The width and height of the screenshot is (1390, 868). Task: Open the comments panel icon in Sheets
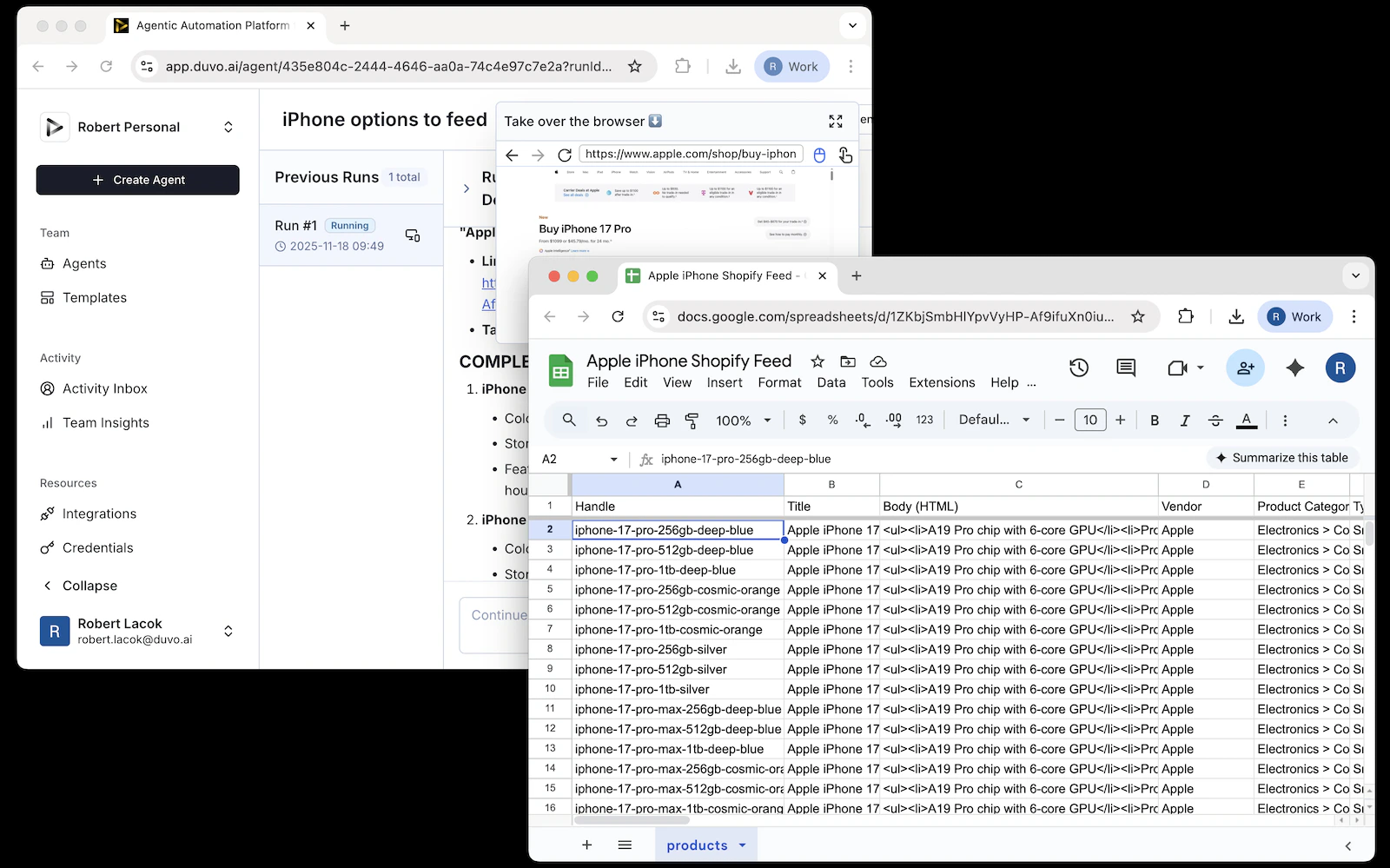tap(1126, 368)
